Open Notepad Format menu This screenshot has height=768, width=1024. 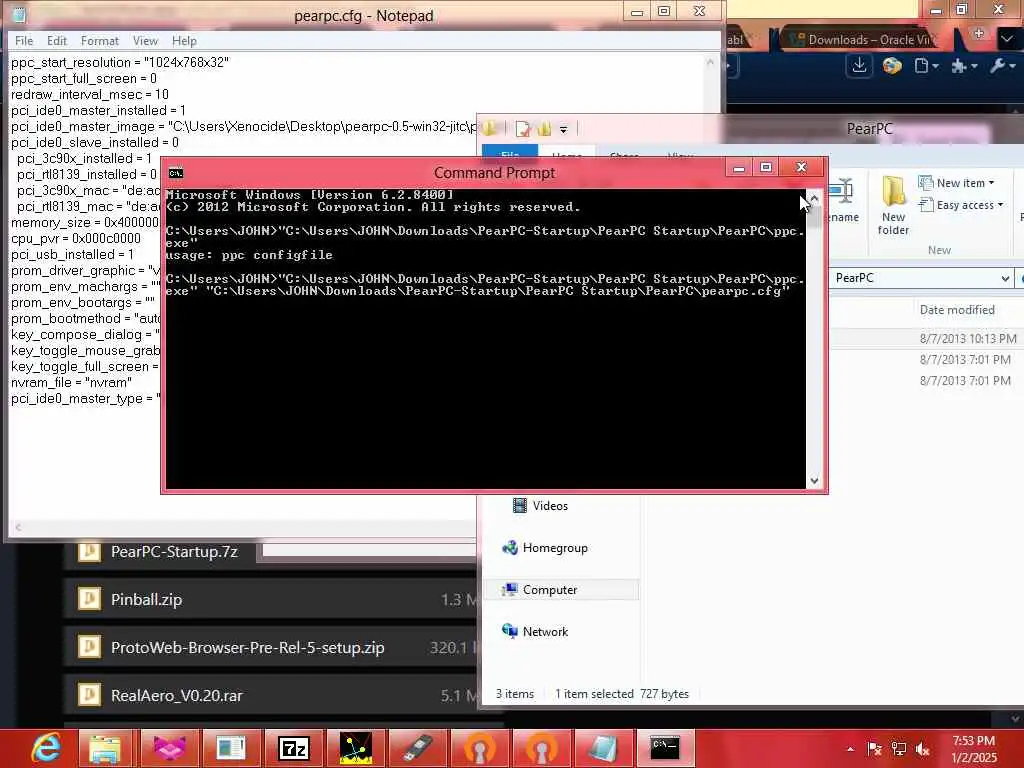pos(100,40)
